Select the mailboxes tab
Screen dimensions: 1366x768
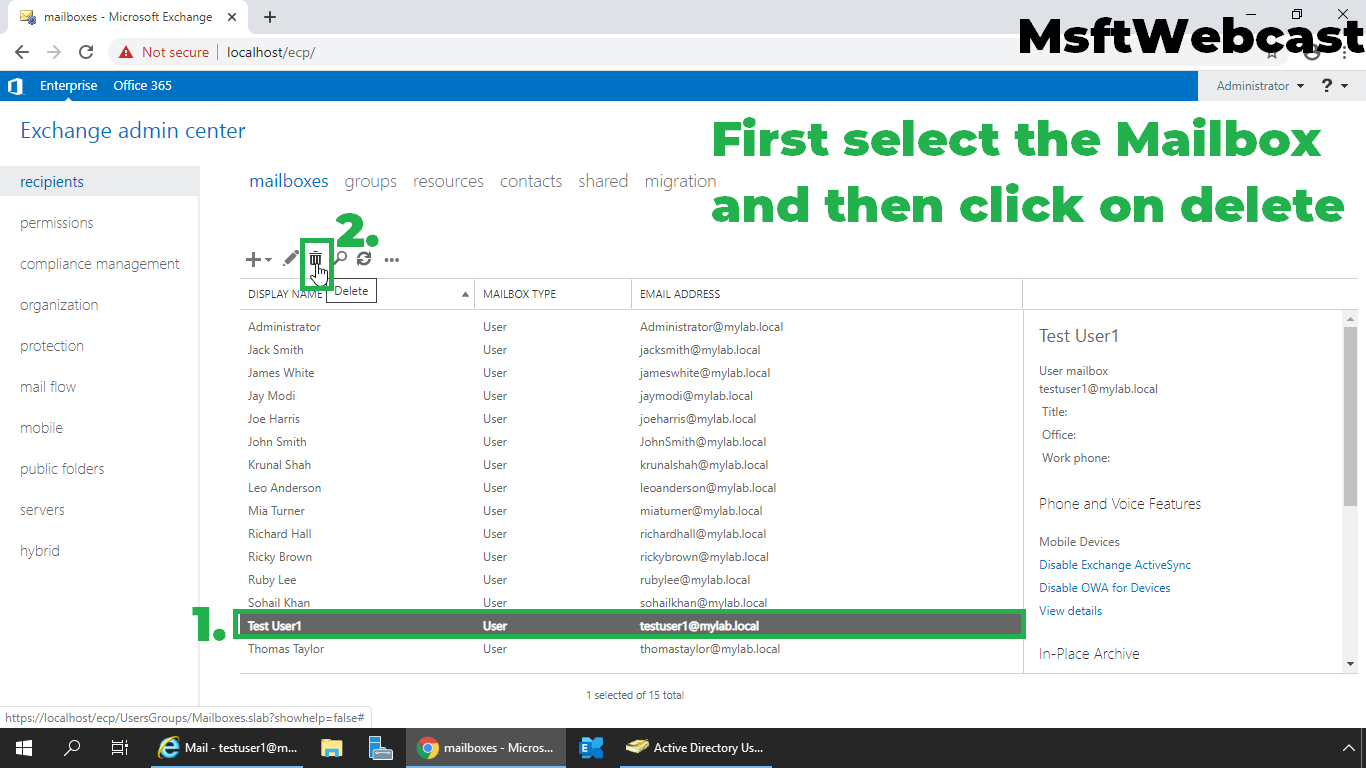[289, 181]
